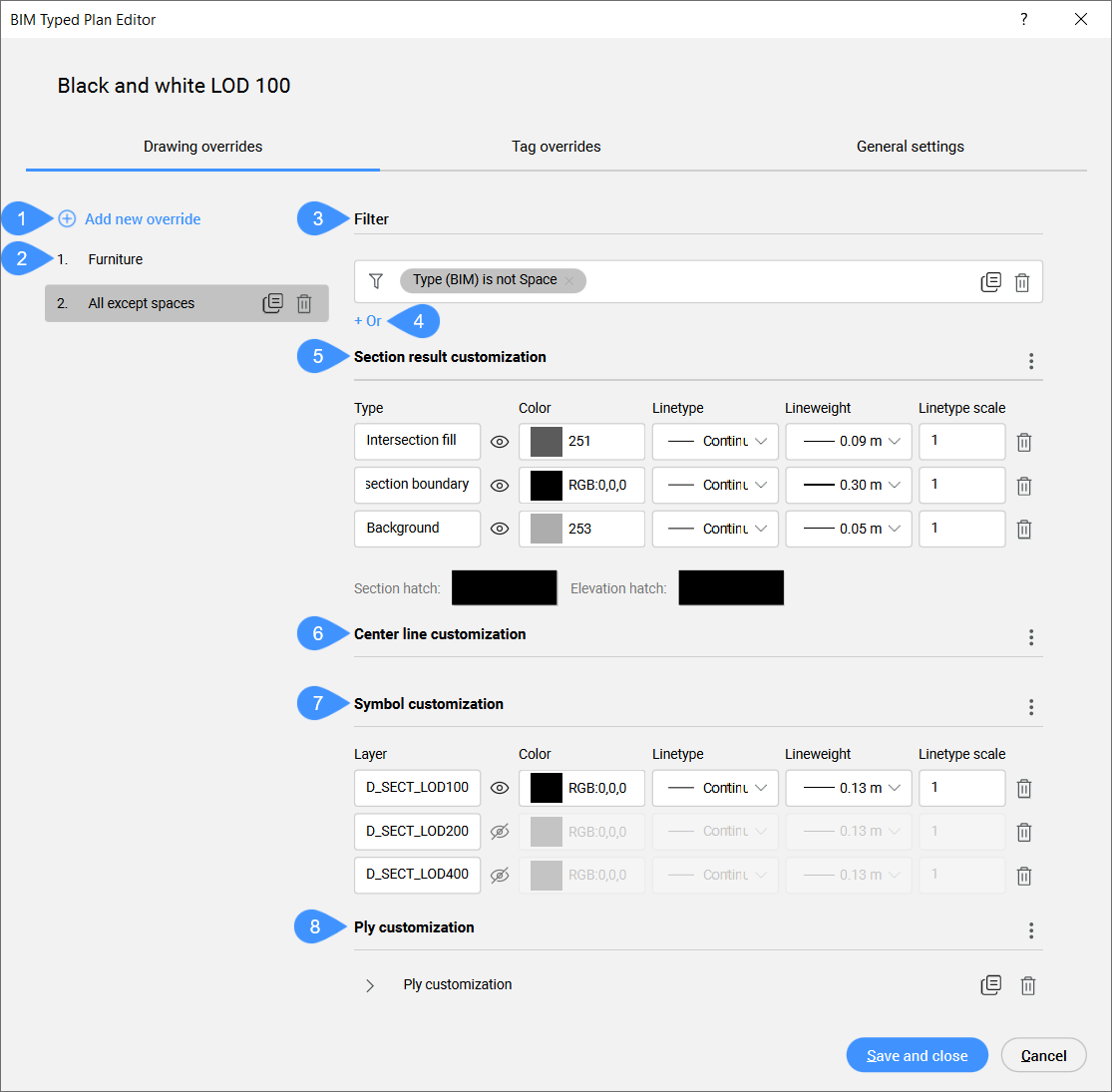Delete the All except spaces override
Image resolution: width=1112 pixels, height=1092 pixels.
click(x=304, y=303)
